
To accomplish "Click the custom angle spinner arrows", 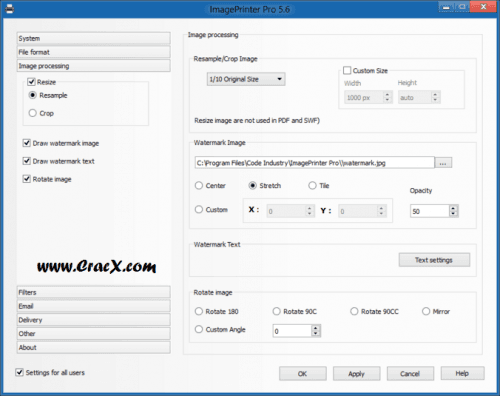I will [x=316, y=331].
